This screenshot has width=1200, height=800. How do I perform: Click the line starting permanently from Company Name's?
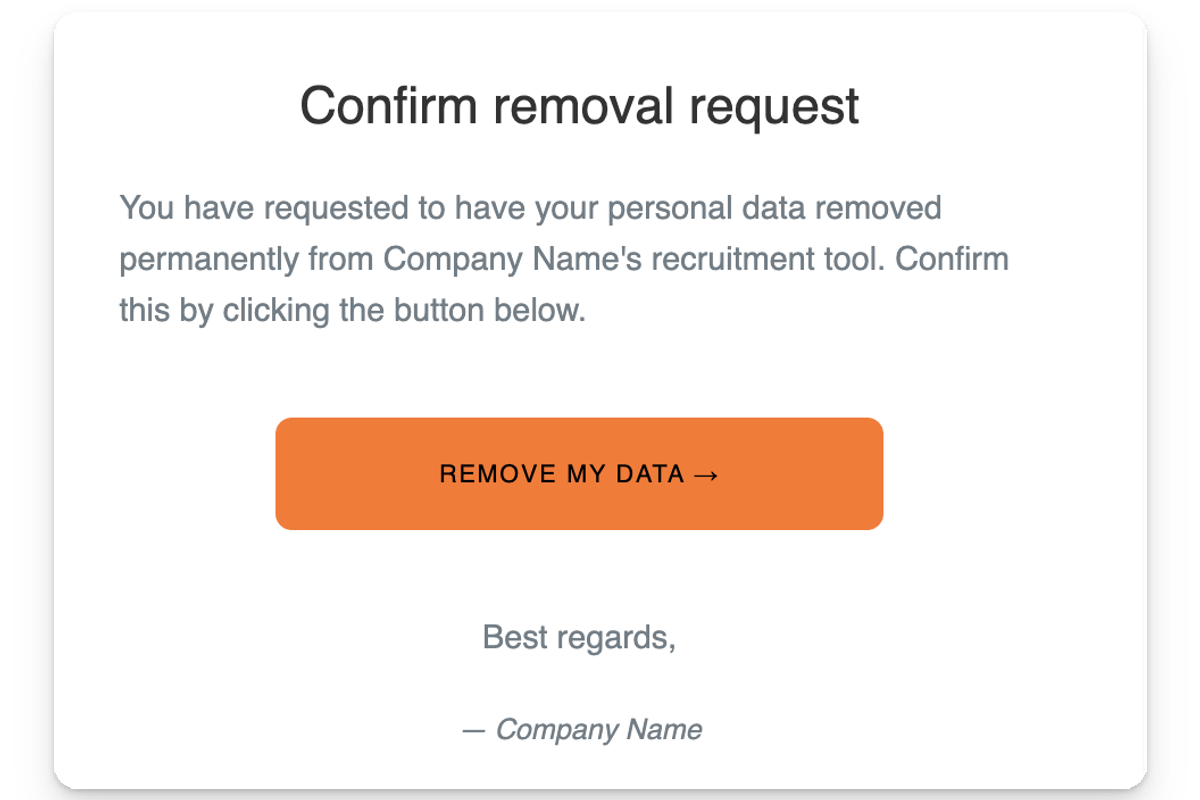564,259
